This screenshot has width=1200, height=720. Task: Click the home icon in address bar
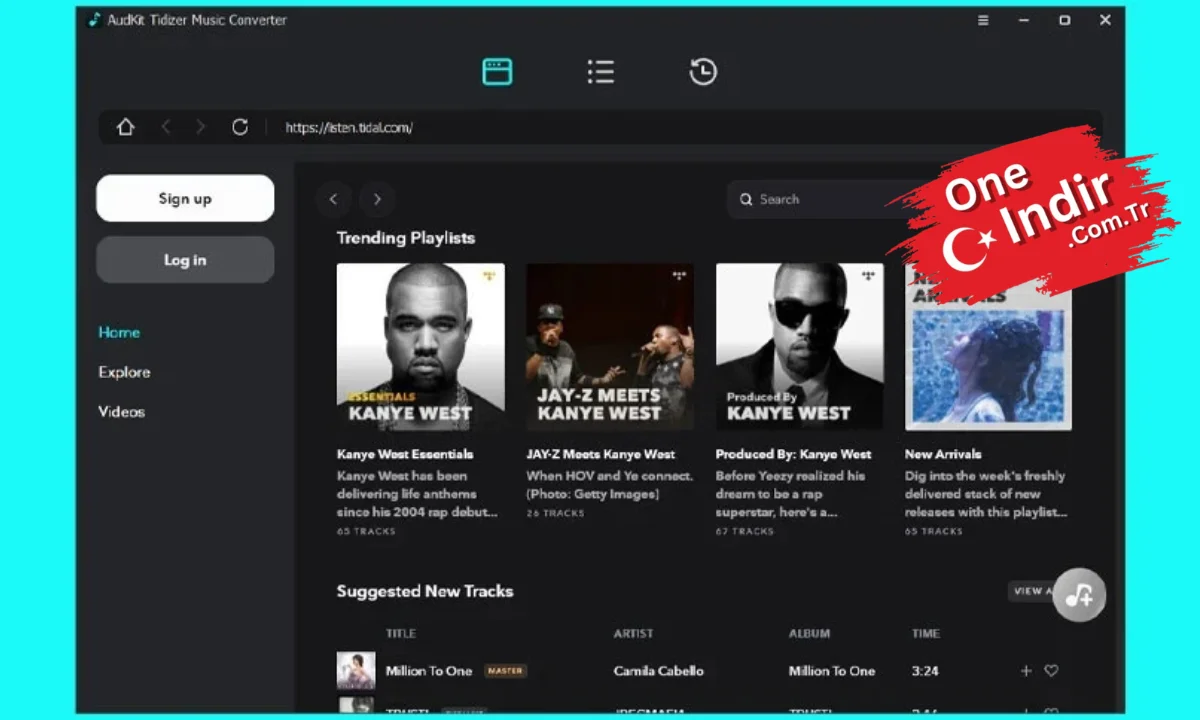click(125, 127)
